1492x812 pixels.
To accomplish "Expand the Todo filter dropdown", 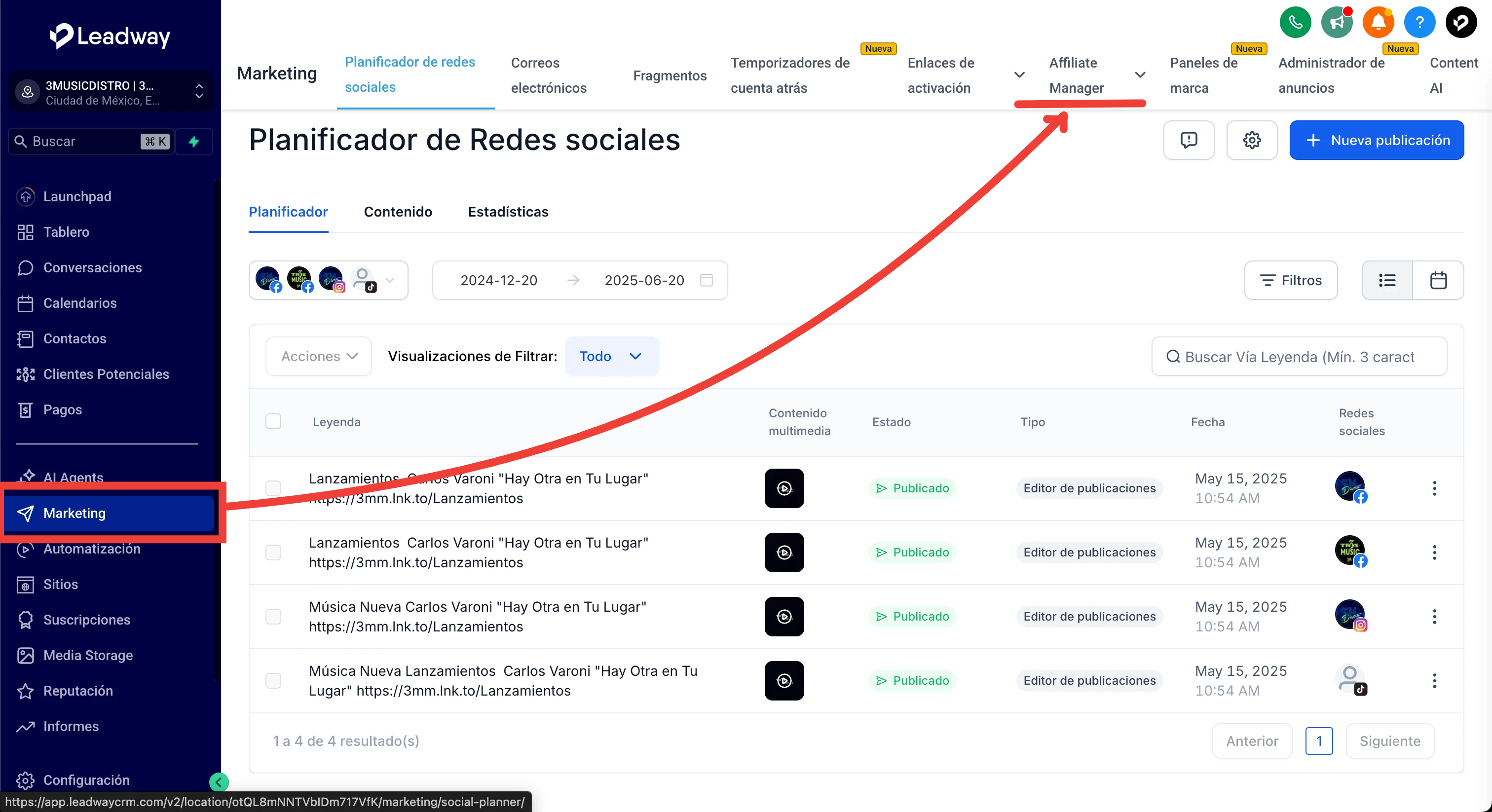I will [612, 356].
